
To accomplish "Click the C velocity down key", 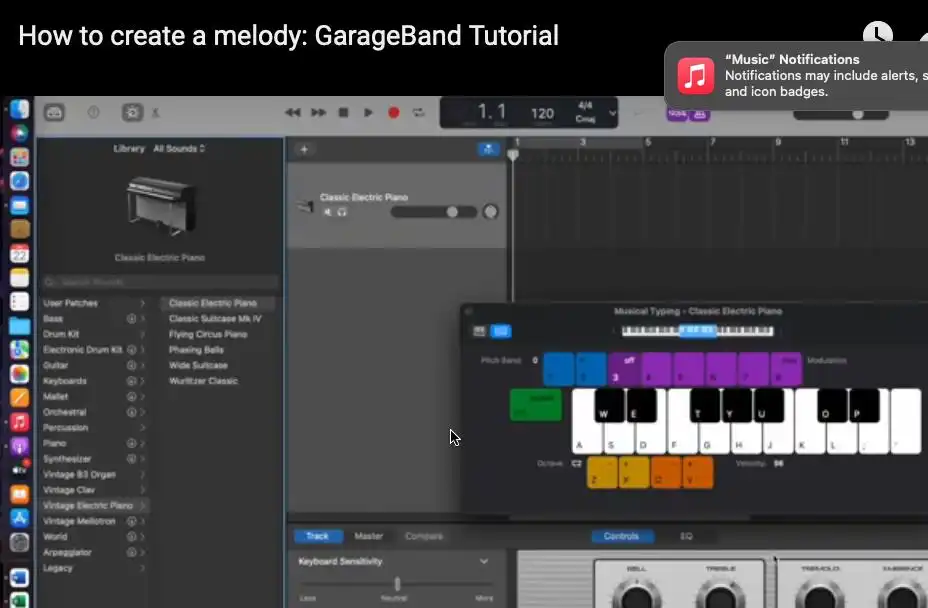I will 666,473.
